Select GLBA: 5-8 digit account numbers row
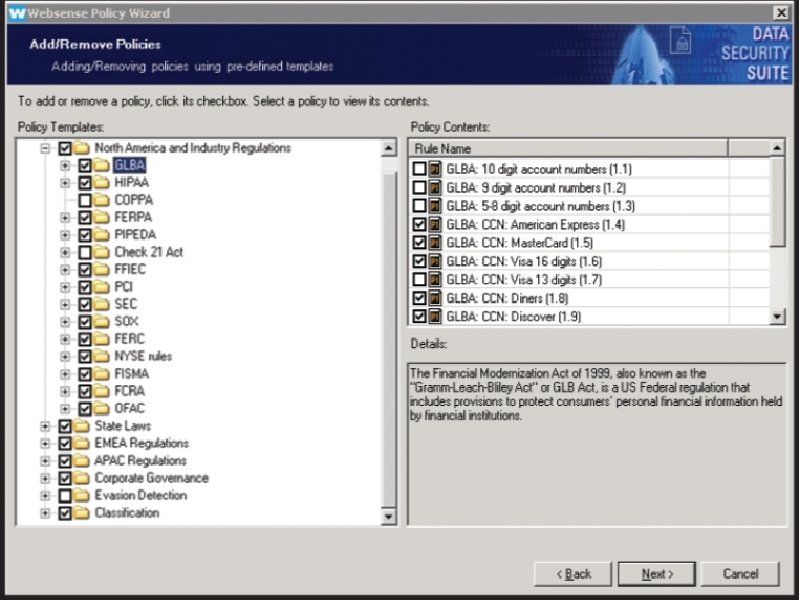Image resolution: width=800 pixels, height=600 pixels. (x=589, y=206)
